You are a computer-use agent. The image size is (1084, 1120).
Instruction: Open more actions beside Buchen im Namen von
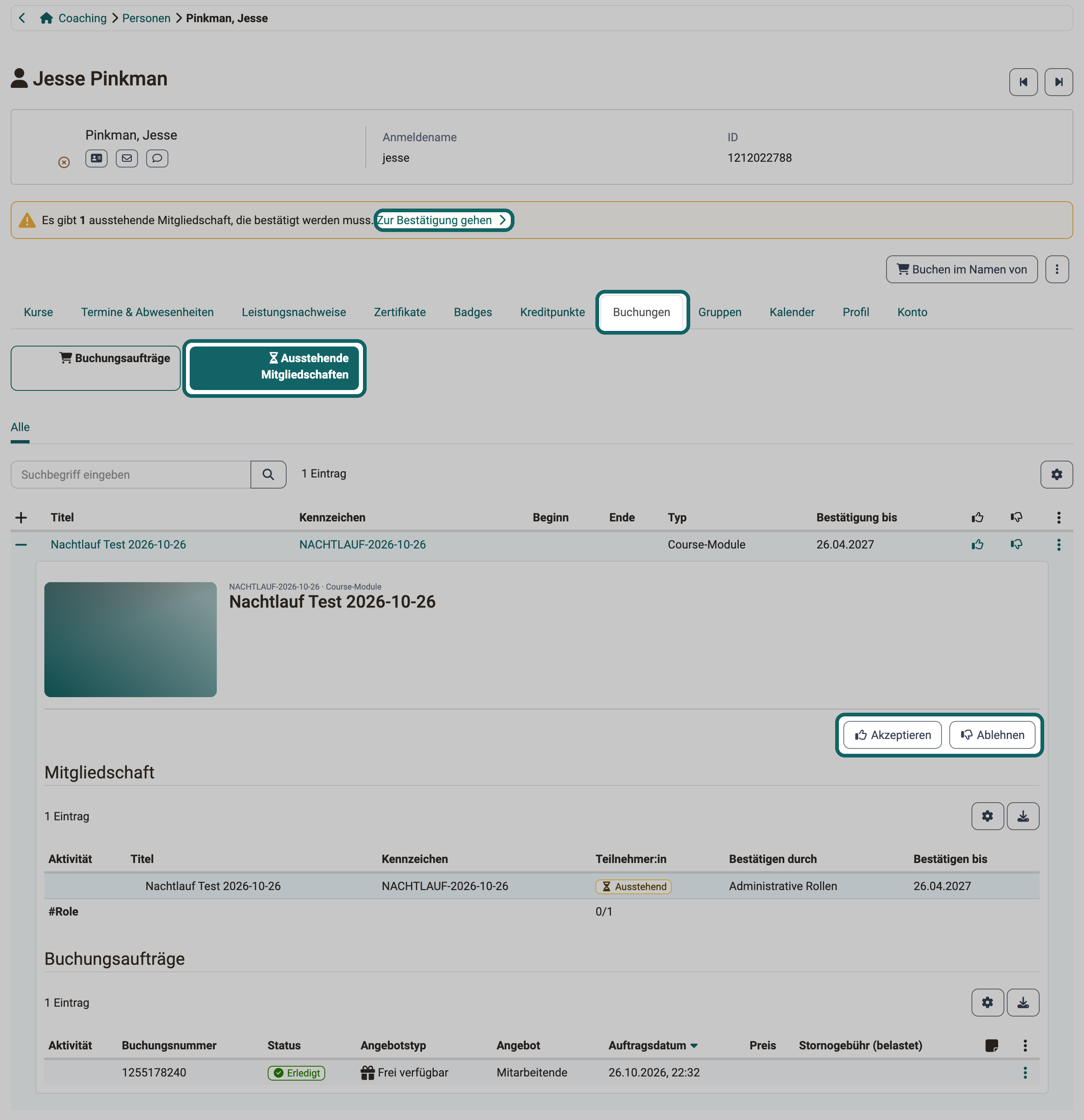point(1056,269)
